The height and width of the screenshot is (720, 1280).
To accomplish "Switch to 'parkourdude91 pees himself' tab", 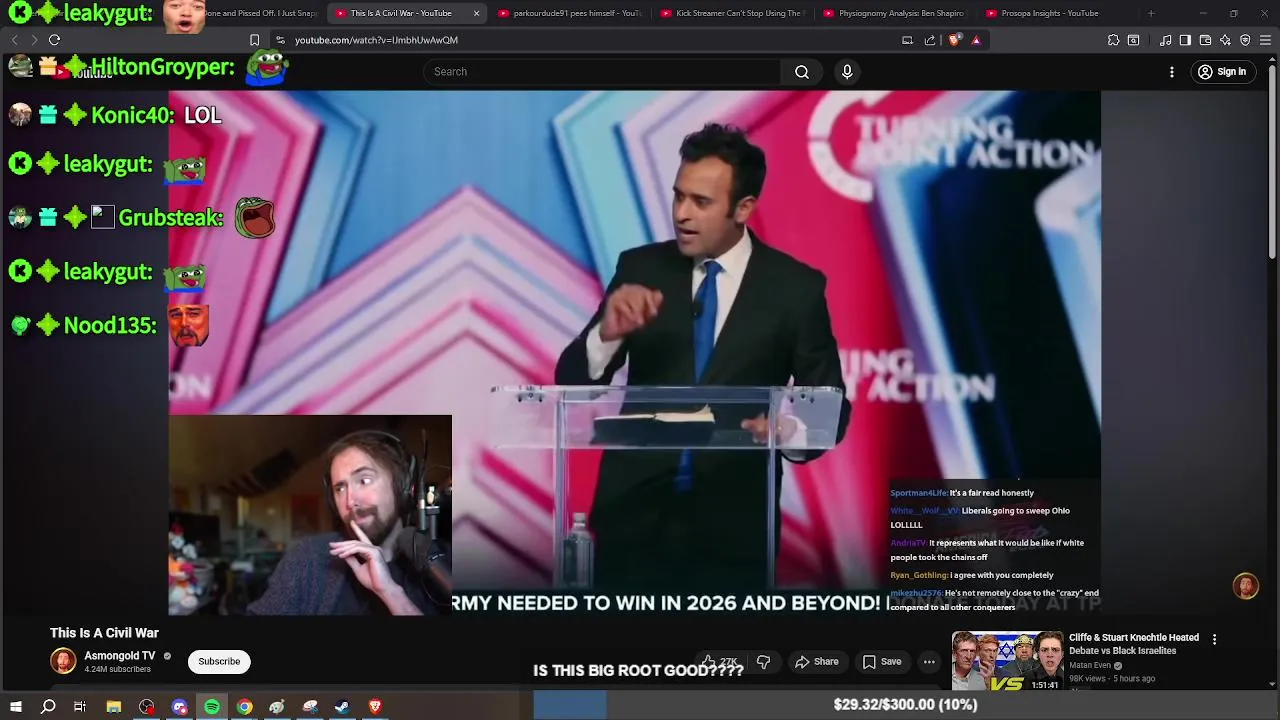I will tap(570, 13).
